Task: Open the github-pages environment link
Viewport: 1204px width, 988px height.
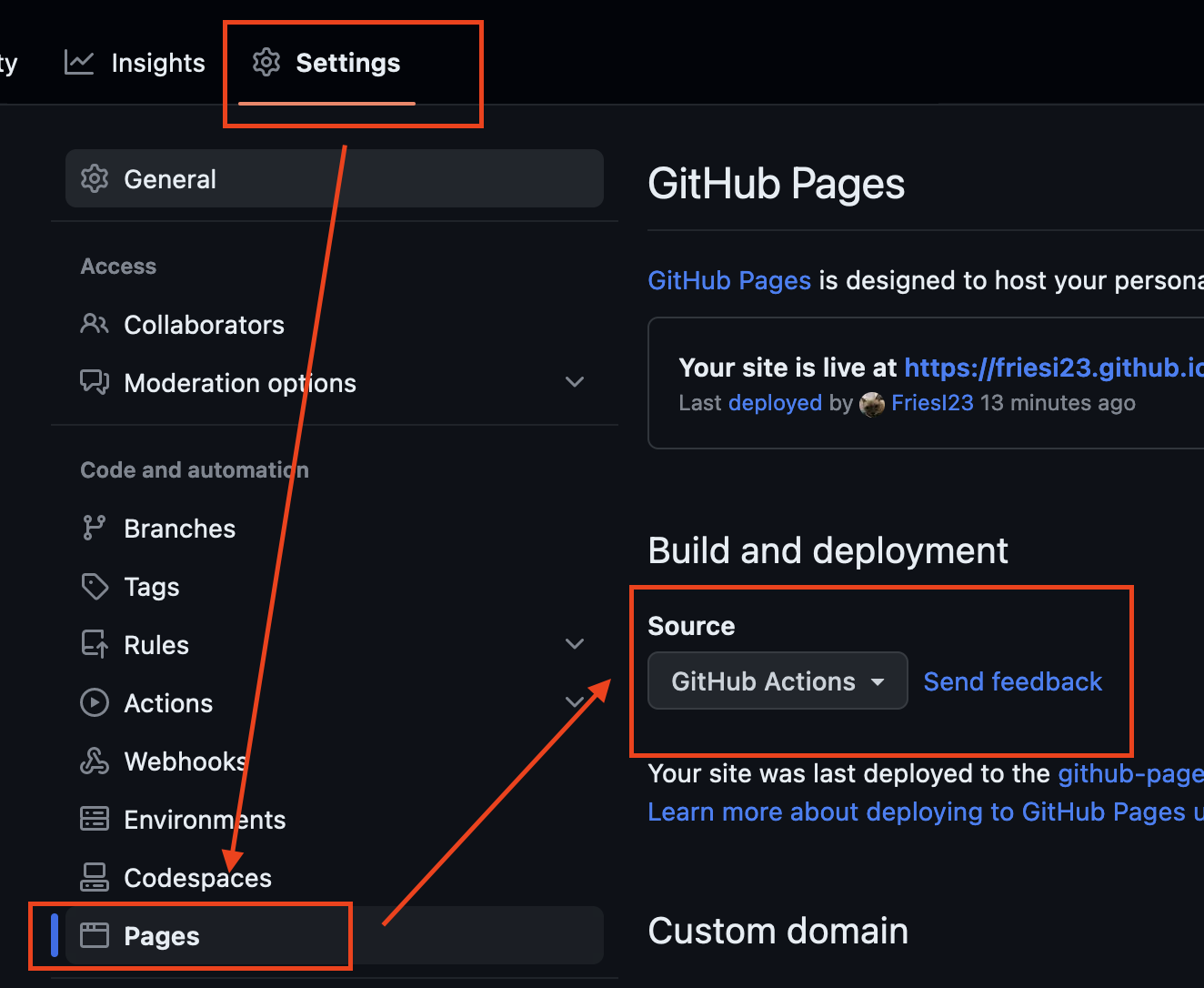Action: pos(1131,774)
